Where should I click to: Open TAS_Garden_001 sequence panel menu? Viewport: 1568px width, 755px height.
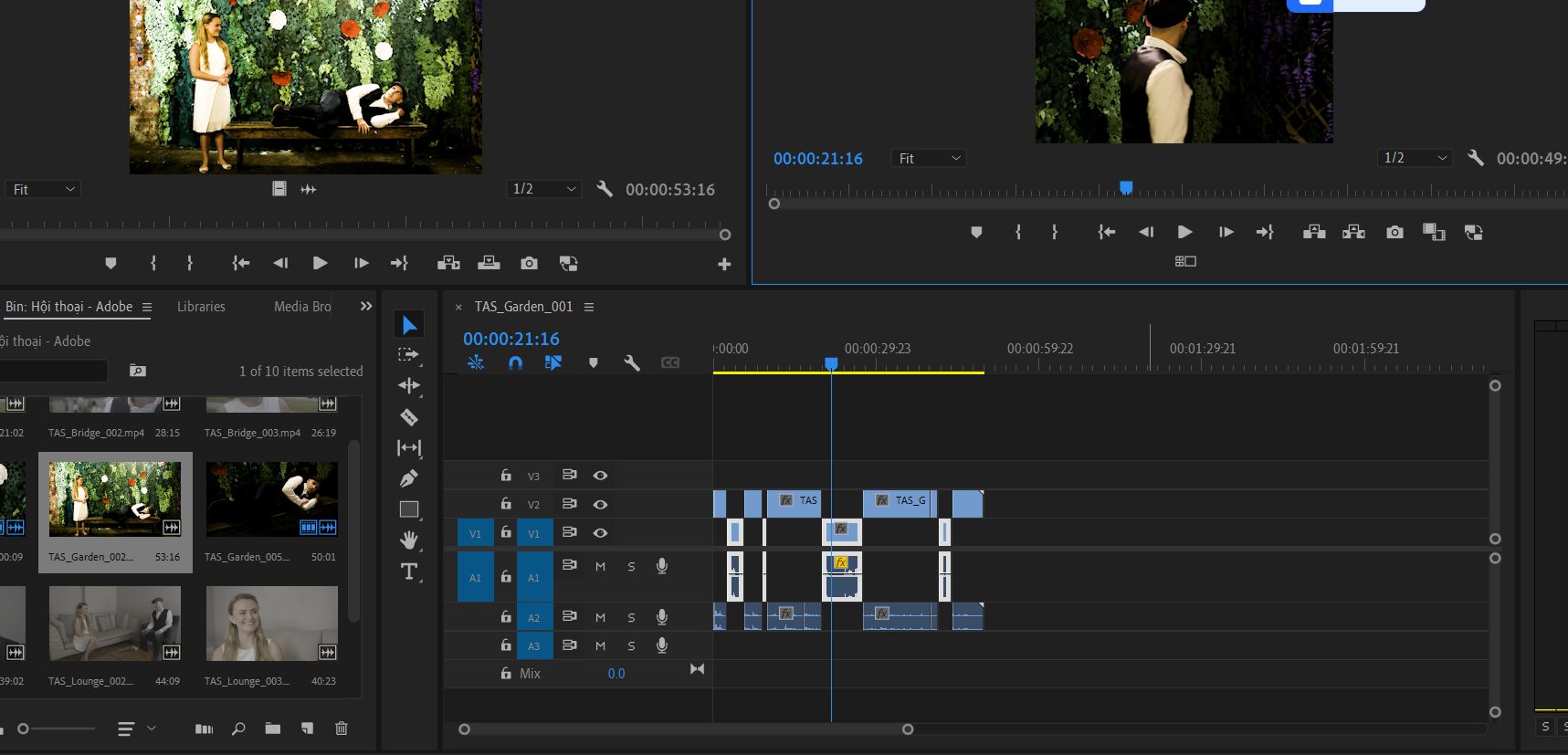tap(589, 307)
